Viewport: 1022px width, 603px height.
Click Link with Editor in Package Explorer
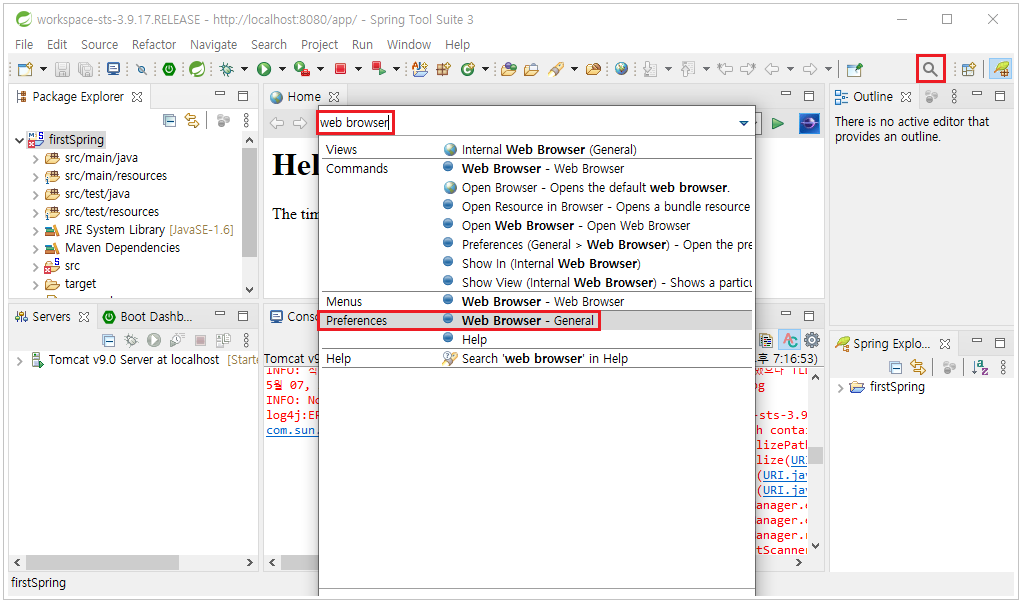192,121
